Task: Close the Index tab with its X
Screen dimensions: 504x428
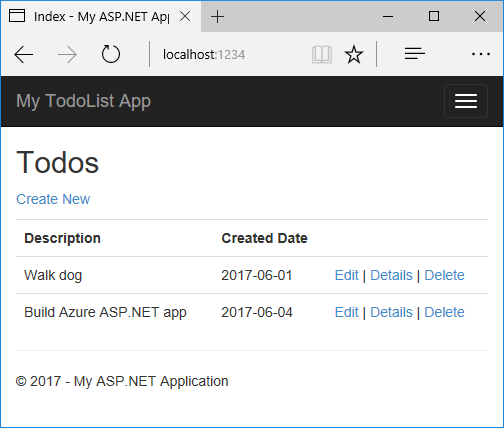Action: 185,16
